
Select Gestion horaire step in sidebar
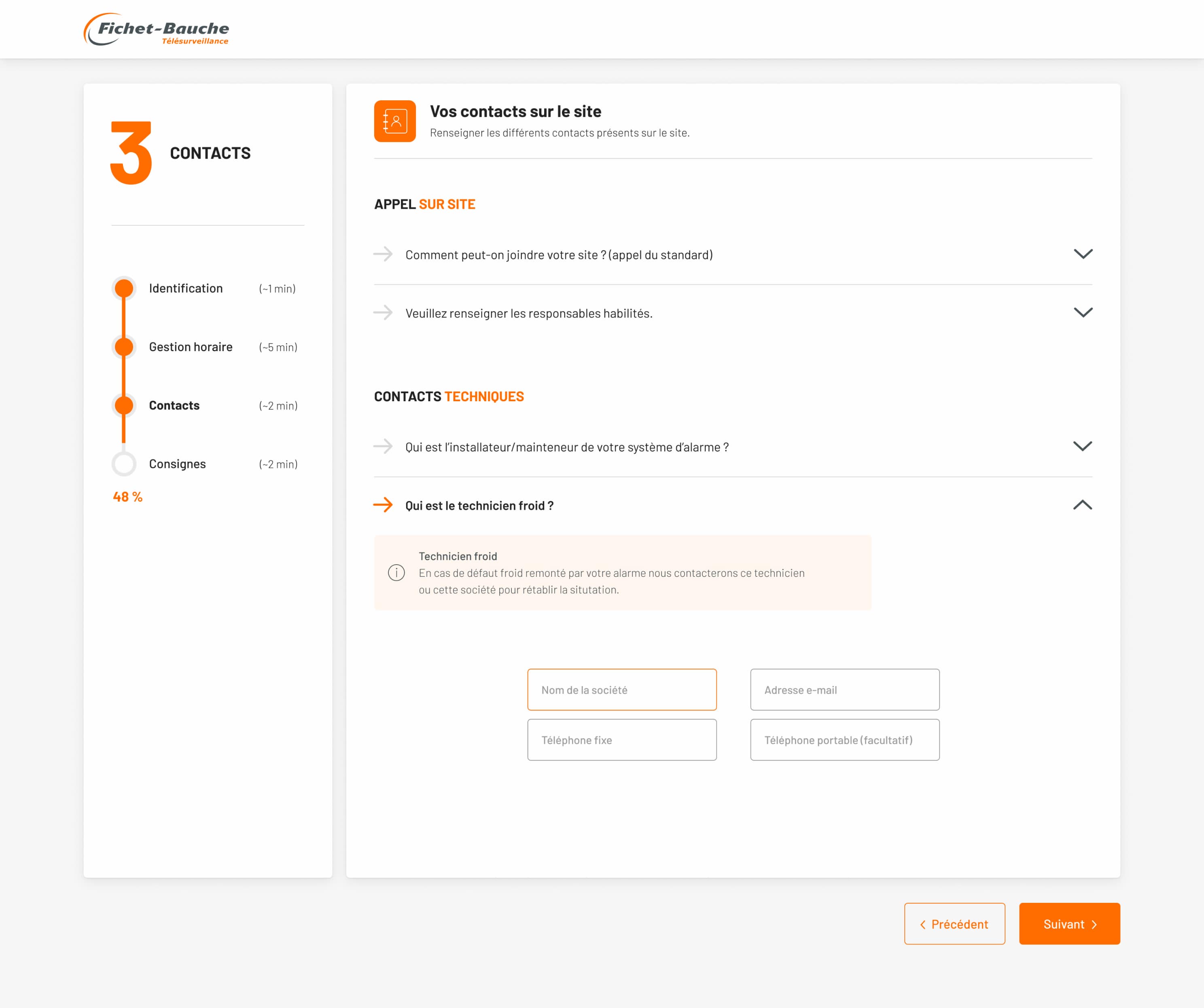click(x=190, y=347)
